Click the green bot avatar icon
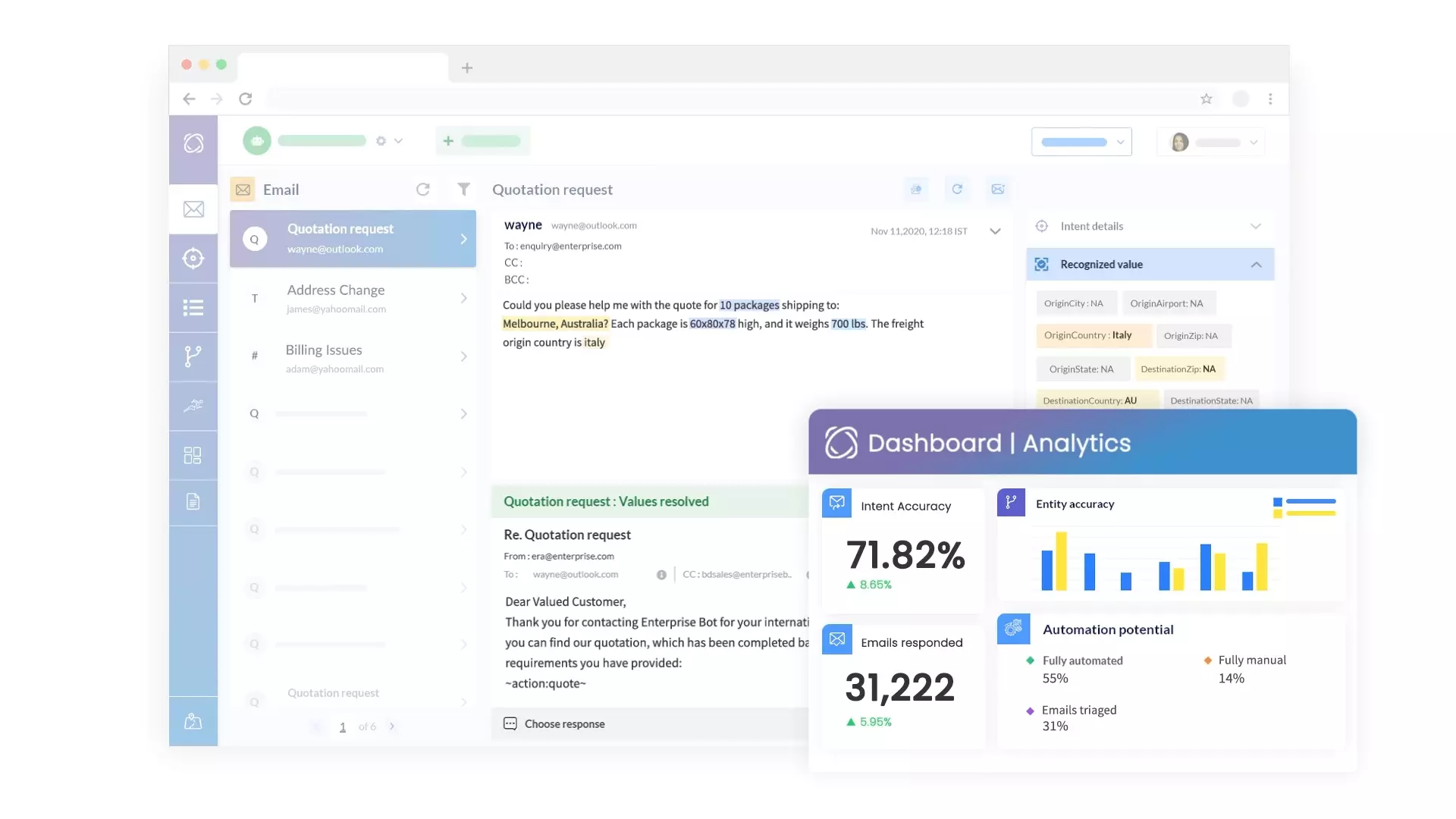Image resolution: width=1456 pixels, height=819 pixels. tap(257, 141)
